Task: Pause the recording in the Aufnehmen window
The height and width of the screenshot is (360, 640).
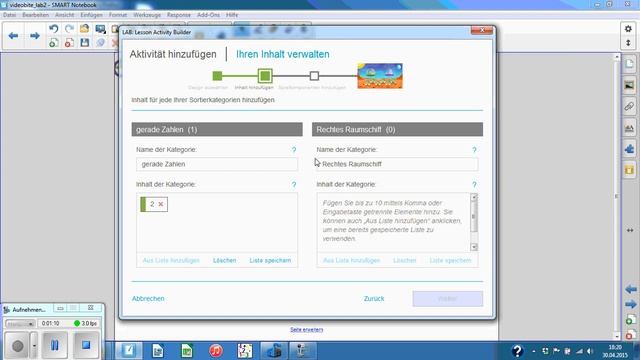Action: 54,345
